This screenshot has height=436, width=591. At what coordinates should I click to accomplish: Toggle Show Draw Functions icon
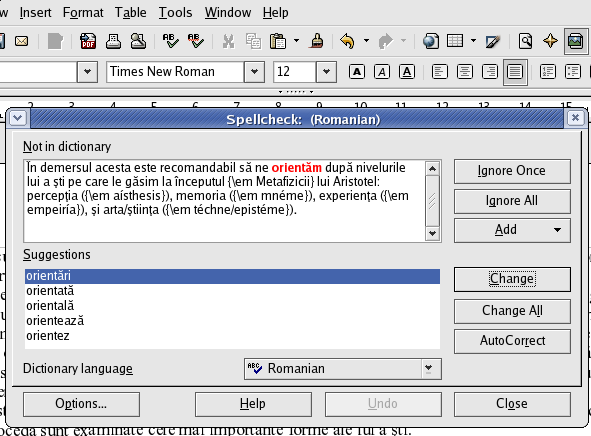pyautogui.click(x=493, y=41)
